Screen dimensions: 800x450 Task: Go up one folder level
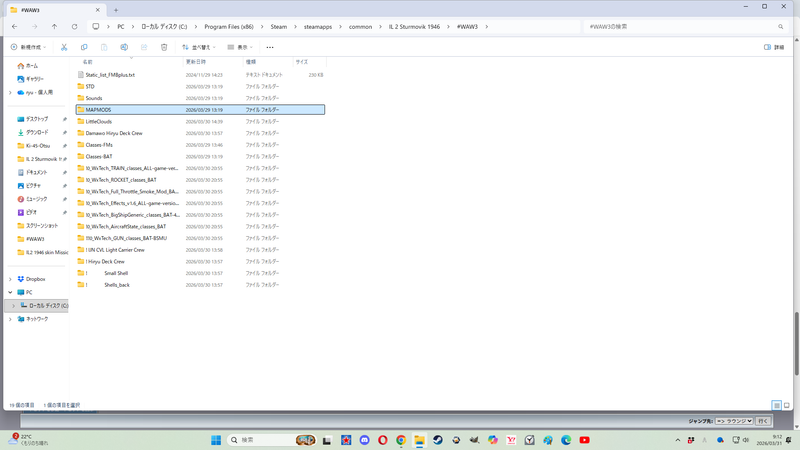(x=54, y=27)
